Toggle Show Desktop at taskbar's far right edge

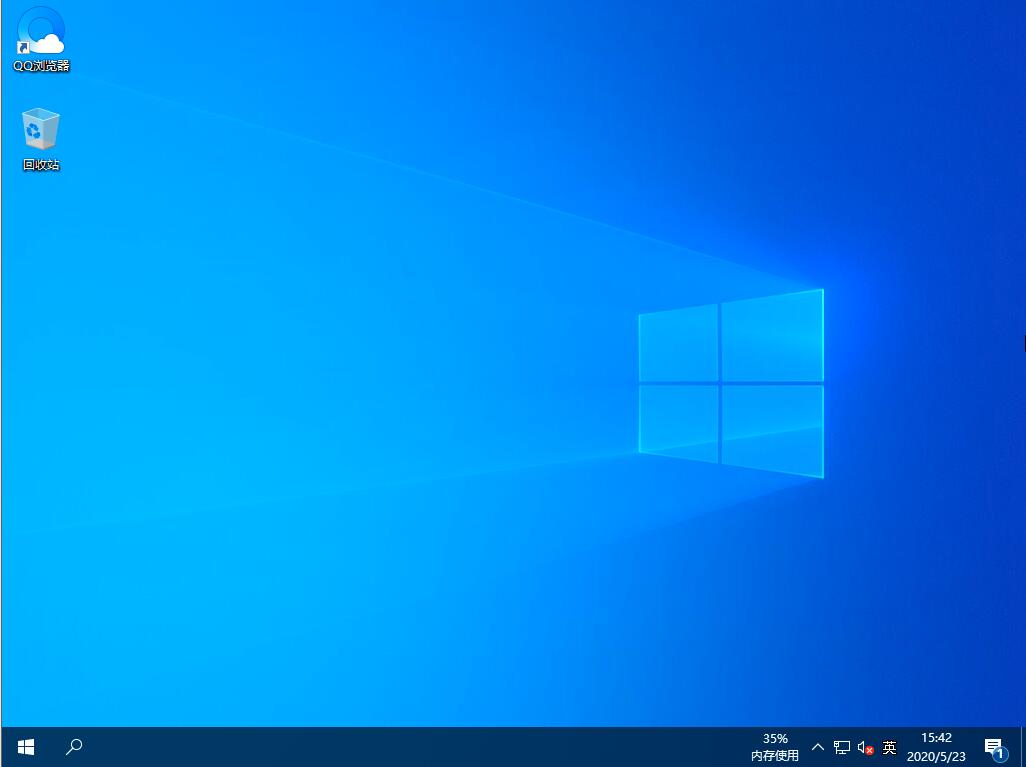click(x=1023, y=746)
